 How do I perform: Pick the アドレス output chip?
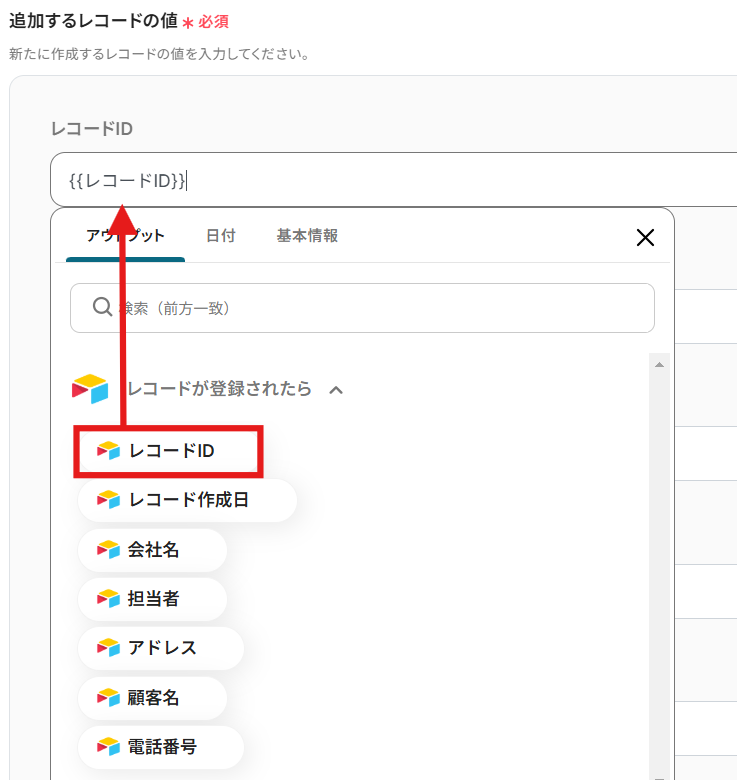pyautogui.click(x=161, y=648)
